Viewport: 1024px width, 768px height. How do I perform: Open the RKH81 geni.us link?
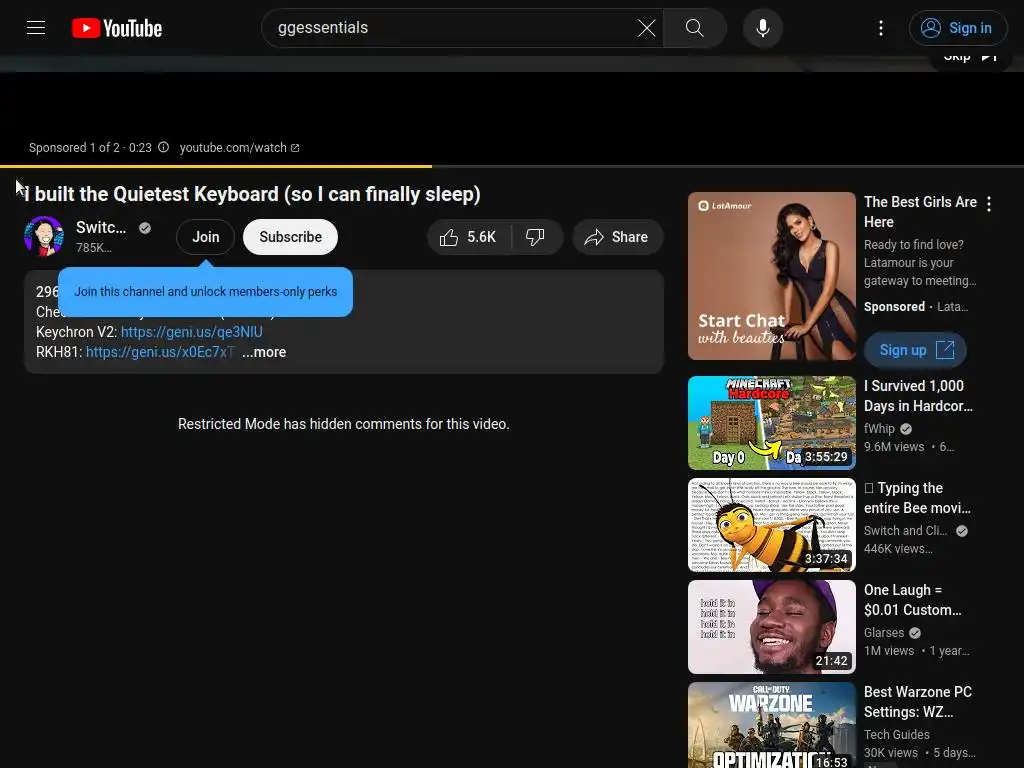point(160,352)
